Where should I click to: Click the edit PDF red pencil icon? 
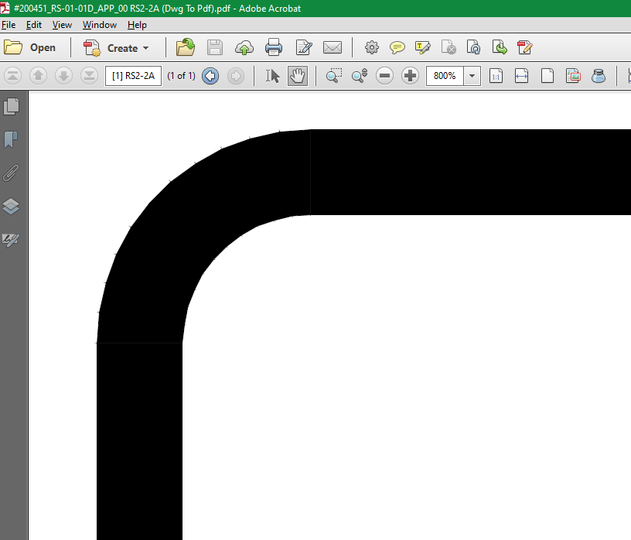click(x=525, y=47)
